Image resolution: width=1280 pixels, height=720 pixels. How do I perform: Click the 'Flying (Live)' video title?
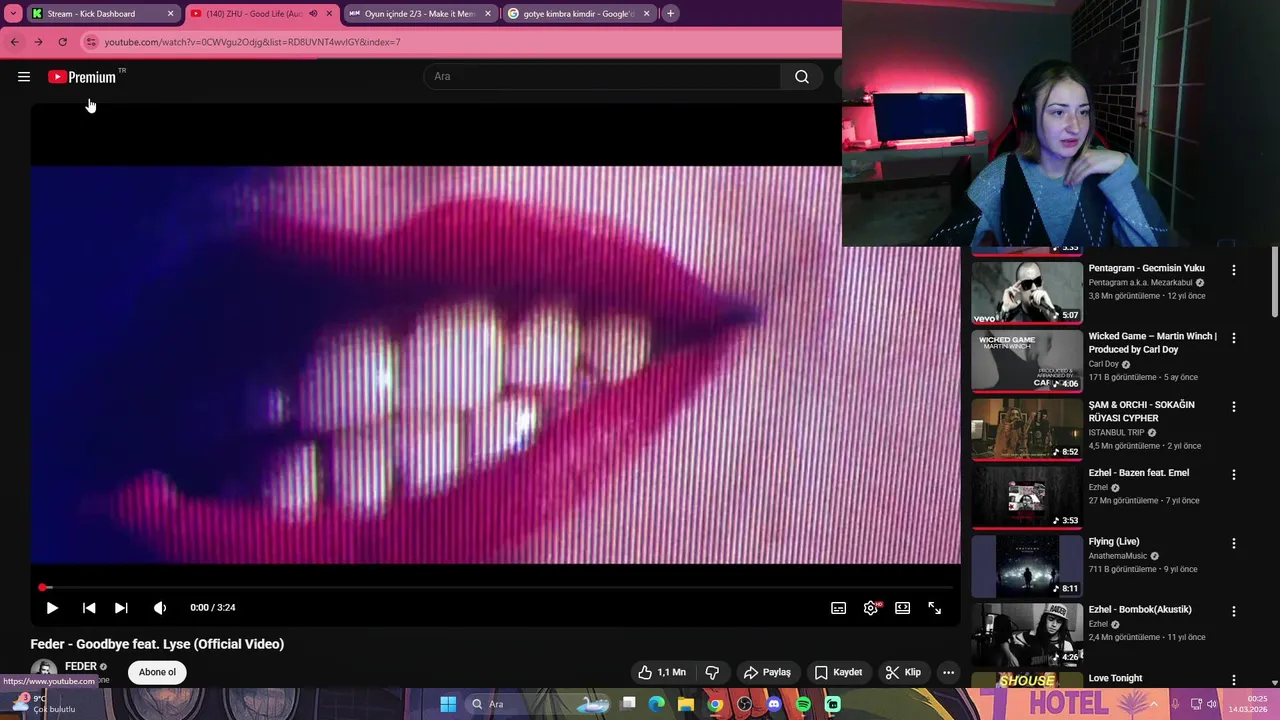(x=1113, y=541)
